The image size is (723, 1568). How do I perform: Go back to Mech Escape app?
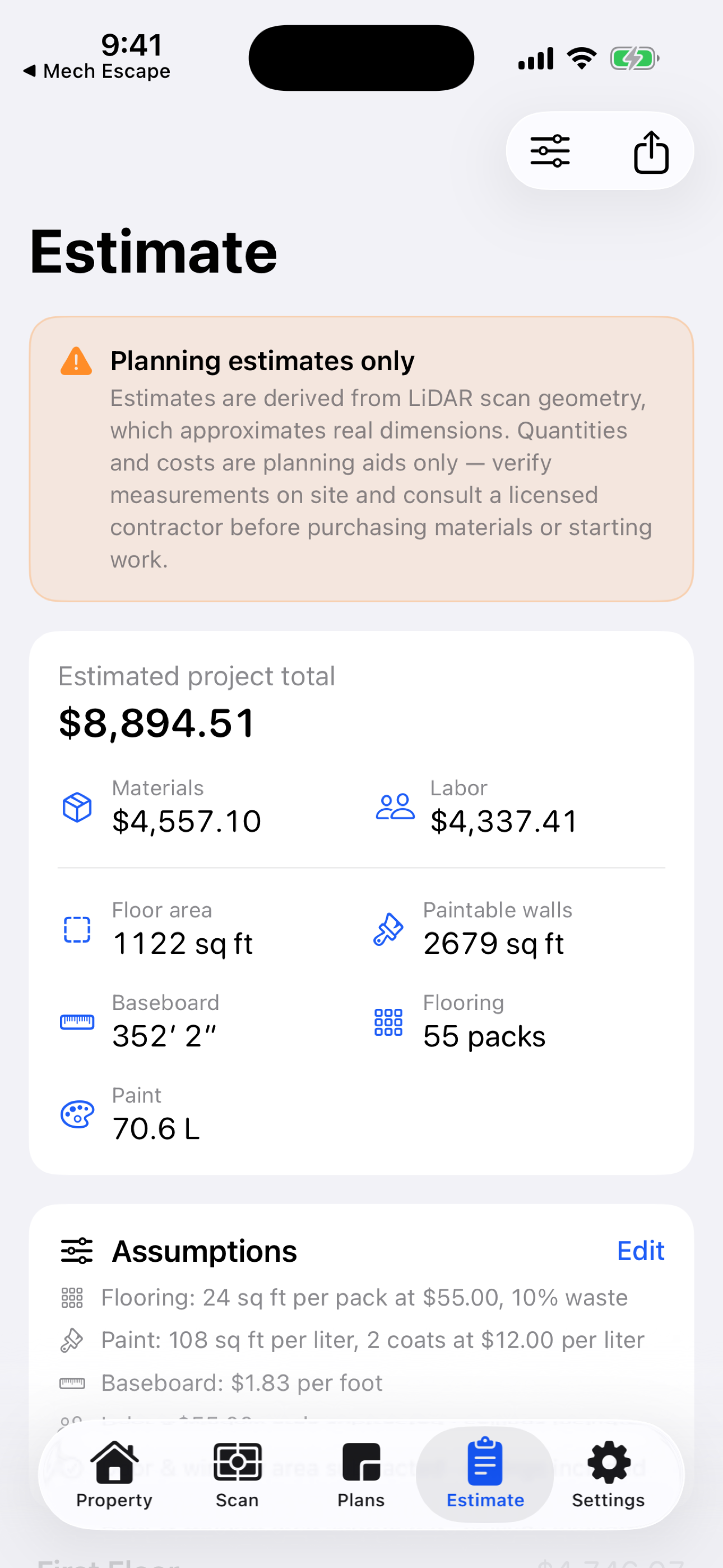pos(98,71)
